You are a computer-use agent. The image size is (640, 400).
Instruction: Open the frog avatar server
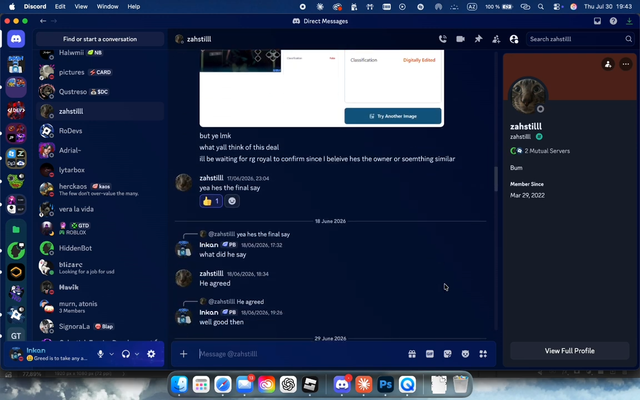click(x=16, y=181)
